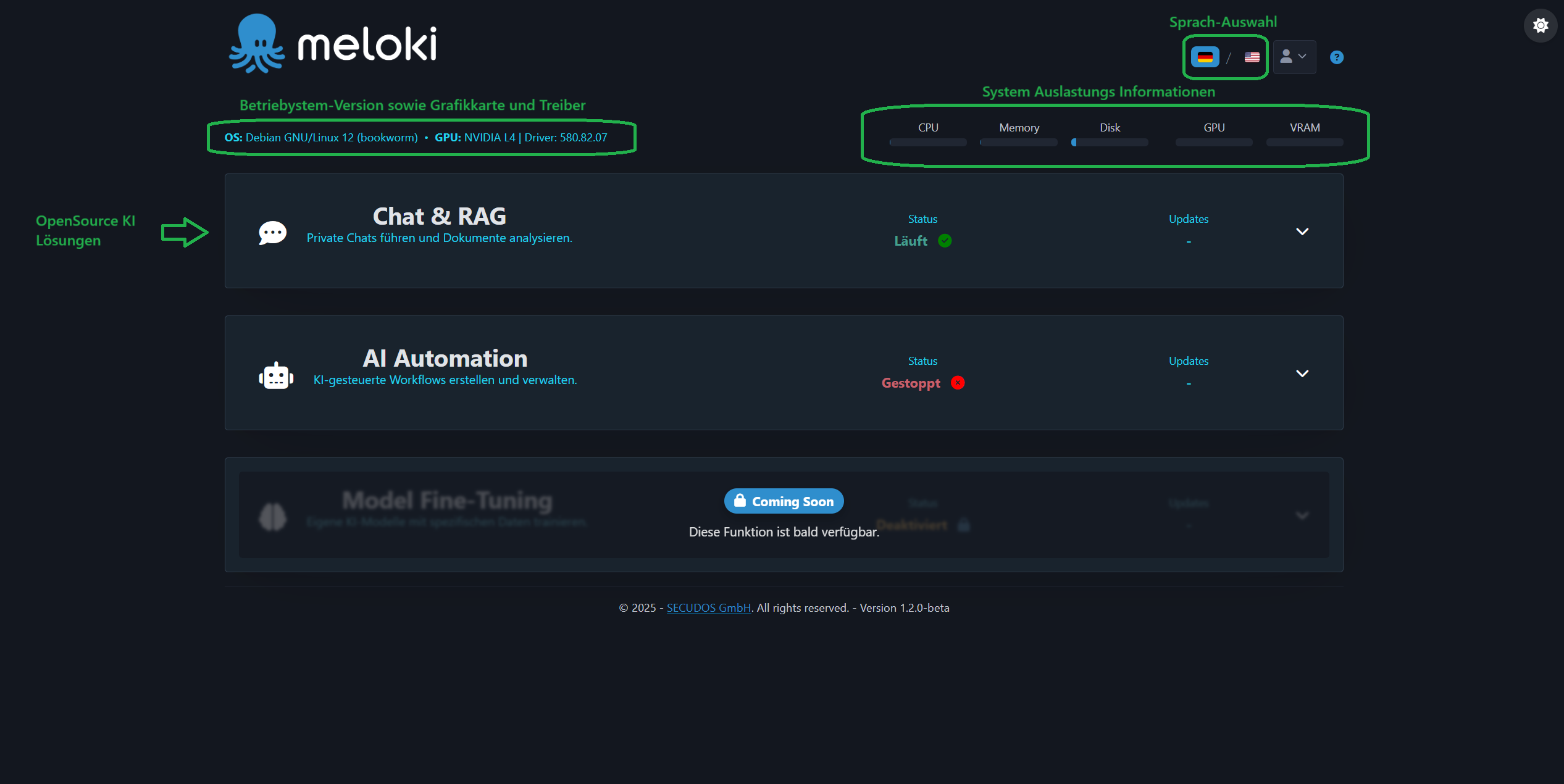
Task: Expand the AI Automation card details
Action: tap(1303, 373)
